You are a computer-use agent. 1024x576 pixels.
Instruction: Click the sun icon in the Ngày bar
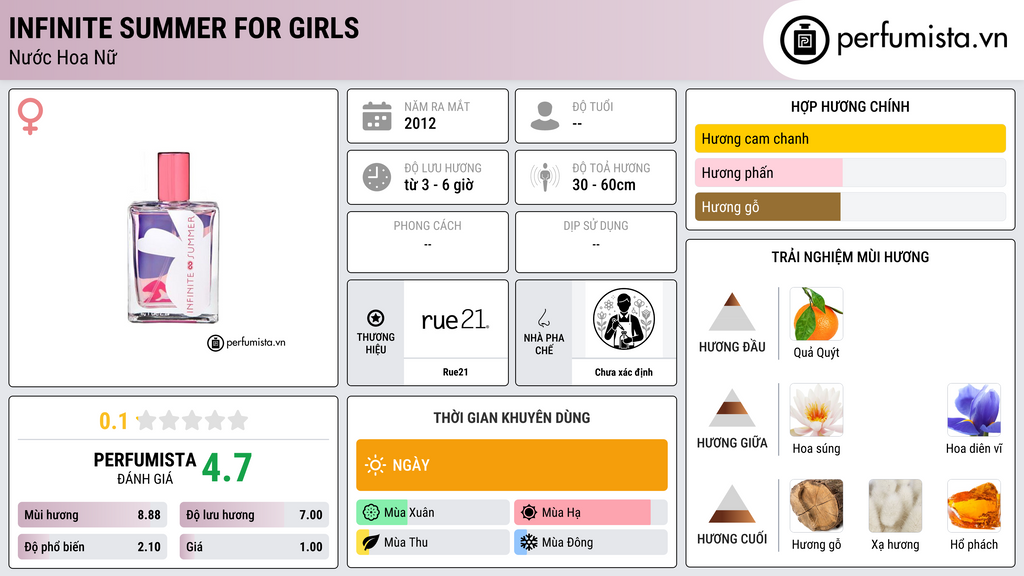[x=375, y=465]
